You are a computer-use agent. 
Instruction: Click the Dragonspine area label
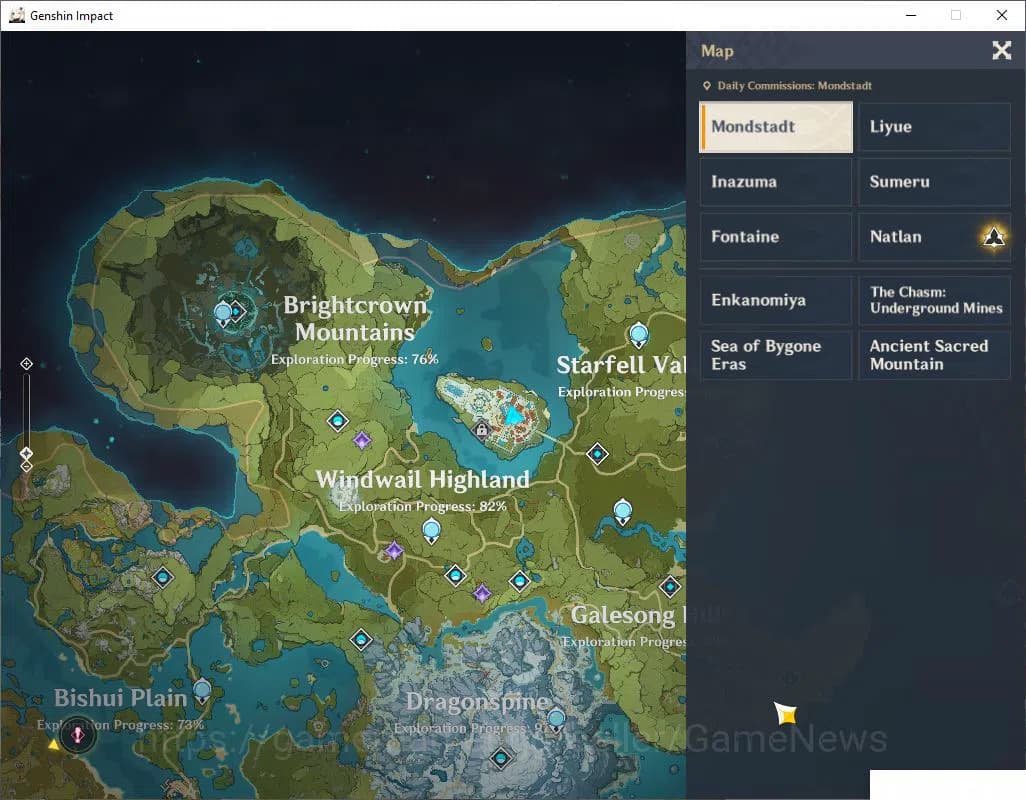point(477,701)
